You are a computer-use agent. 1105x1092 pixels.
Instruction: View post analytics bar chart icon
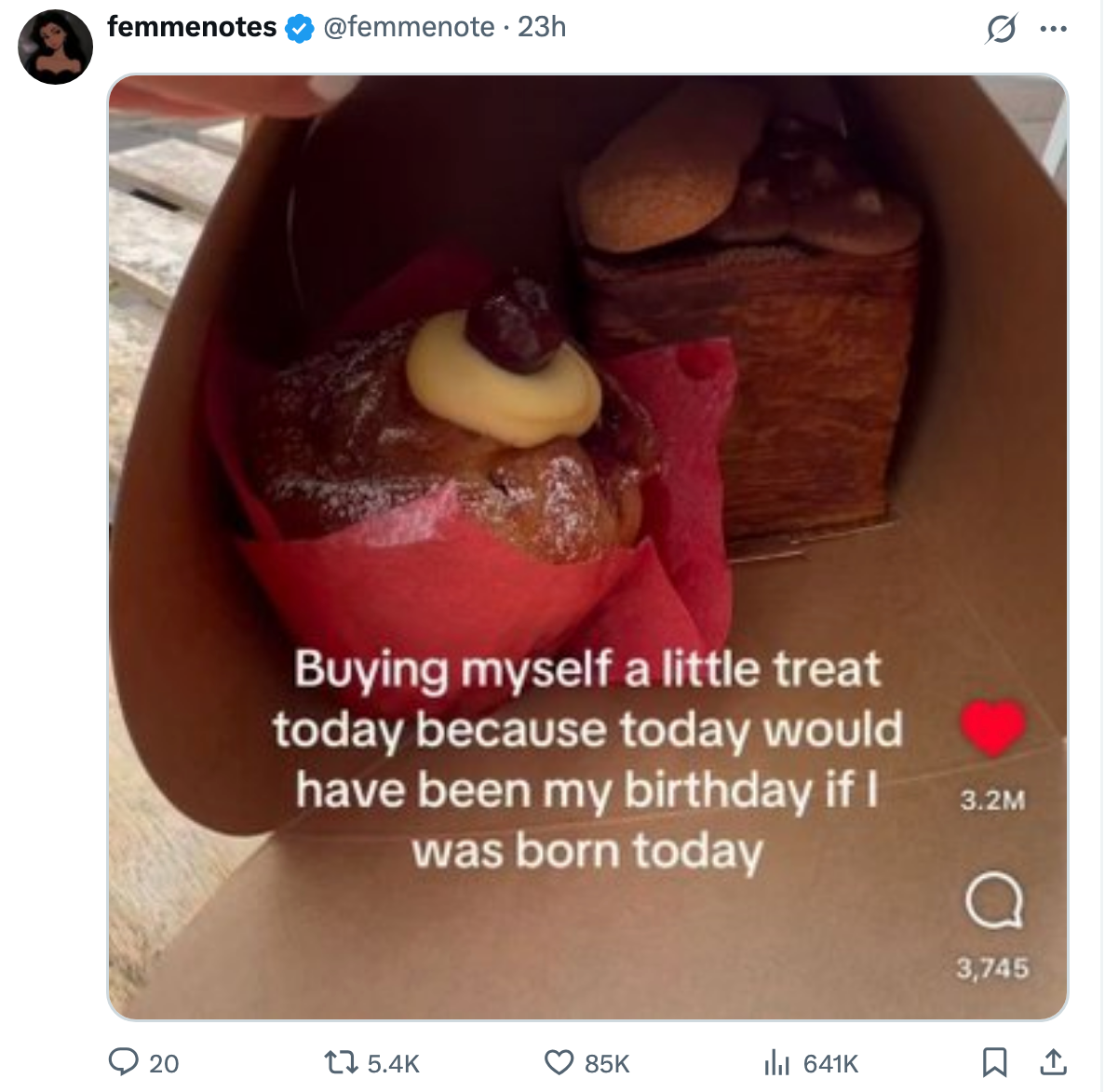pos(776,1062)
